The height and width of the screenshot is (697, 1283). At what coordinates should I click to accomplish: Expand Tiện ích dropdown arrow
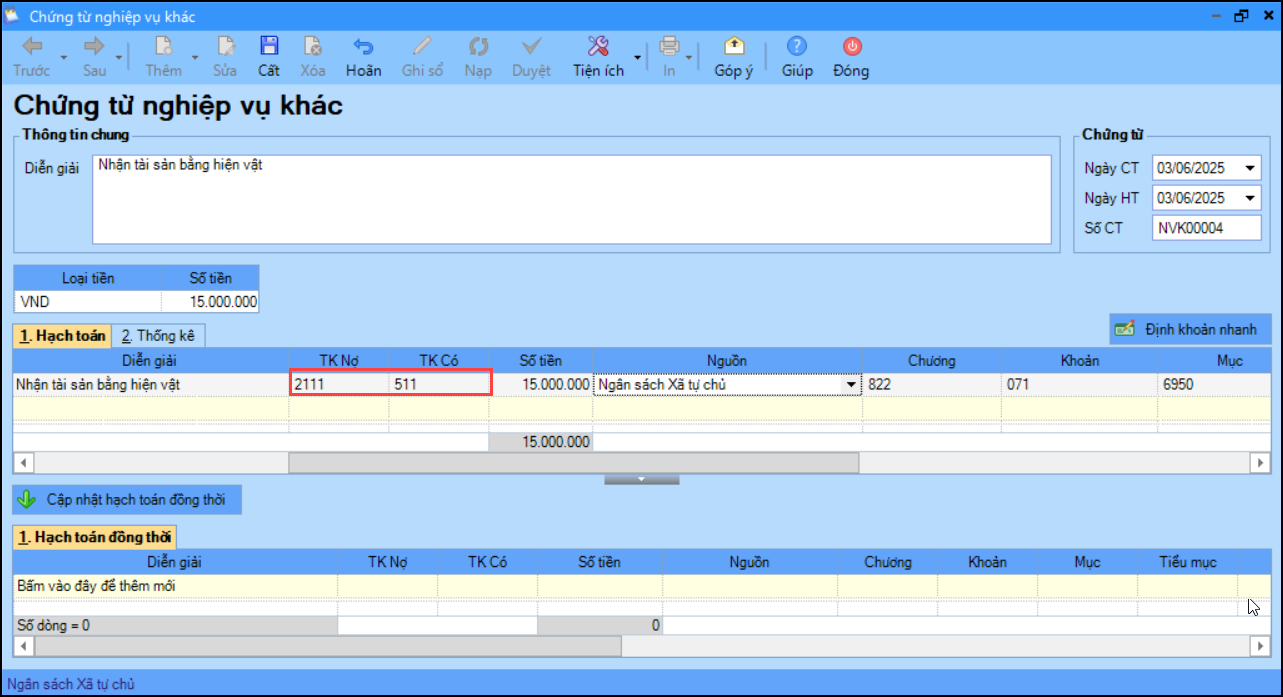pos(637,58)
